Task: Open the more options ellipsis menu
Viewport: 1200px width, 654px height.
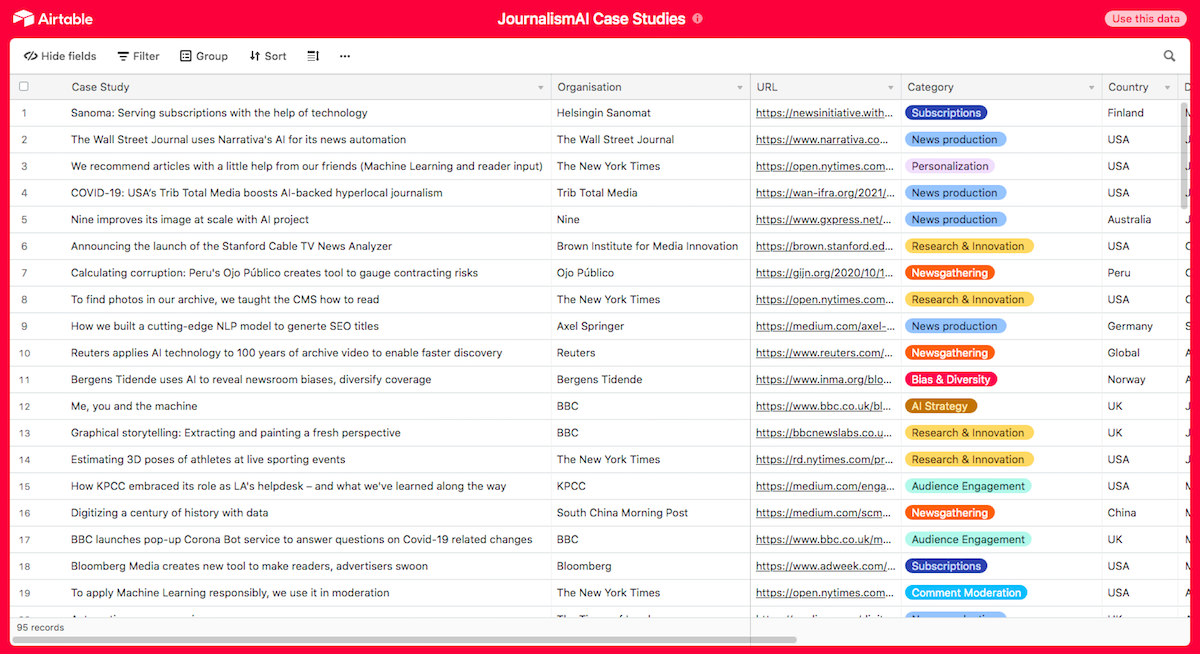Action: click(345, 56)
